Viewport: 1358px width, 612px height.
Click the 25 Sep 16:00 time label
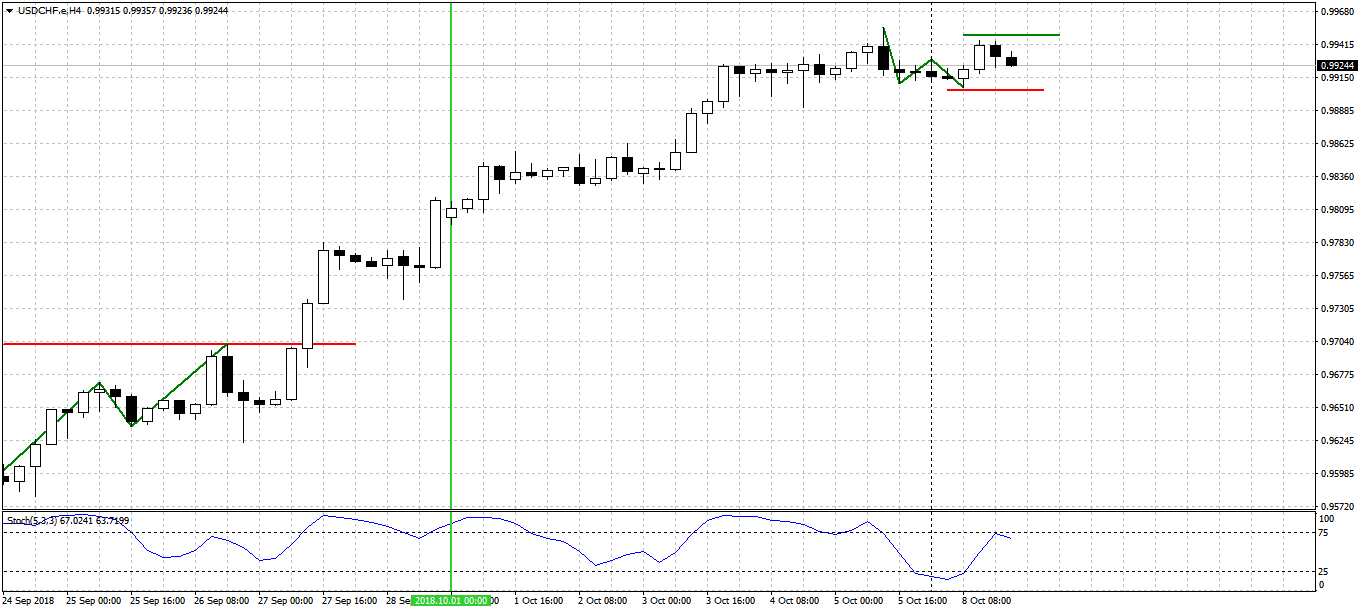pos(158,600)
